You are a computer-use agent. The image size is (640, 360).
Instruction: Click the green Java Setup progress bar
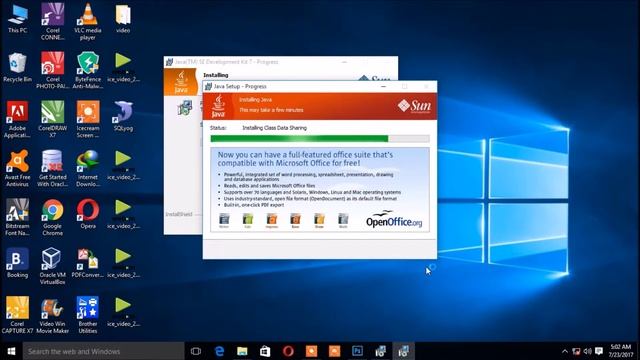pyautogui.click(x=320, y=139)
